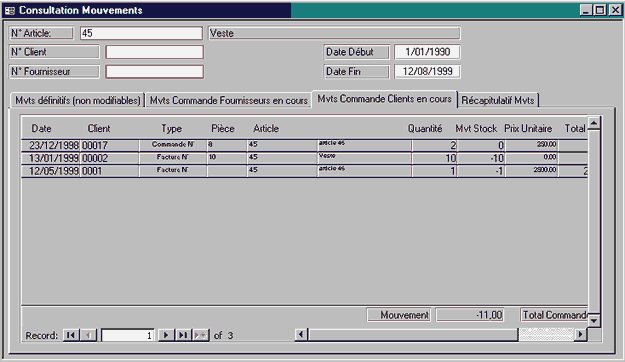Click the Date Fin label
Screen dimensions: 625x362
tap(356, 71)
